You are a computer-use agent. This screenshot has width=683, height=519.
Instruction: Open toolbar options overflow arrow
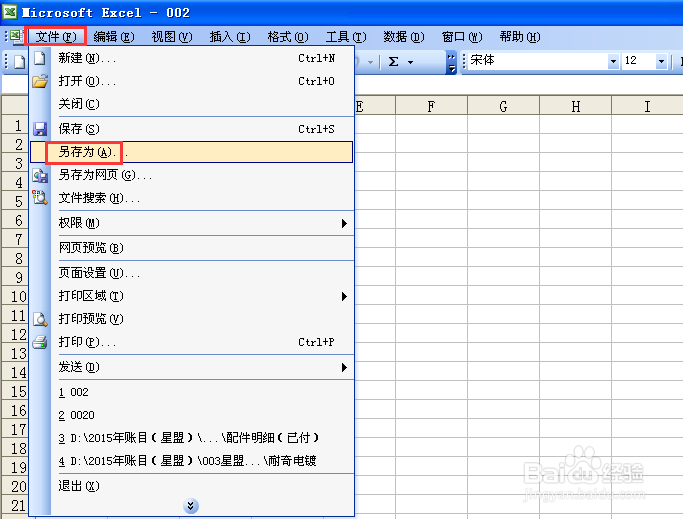451,63
